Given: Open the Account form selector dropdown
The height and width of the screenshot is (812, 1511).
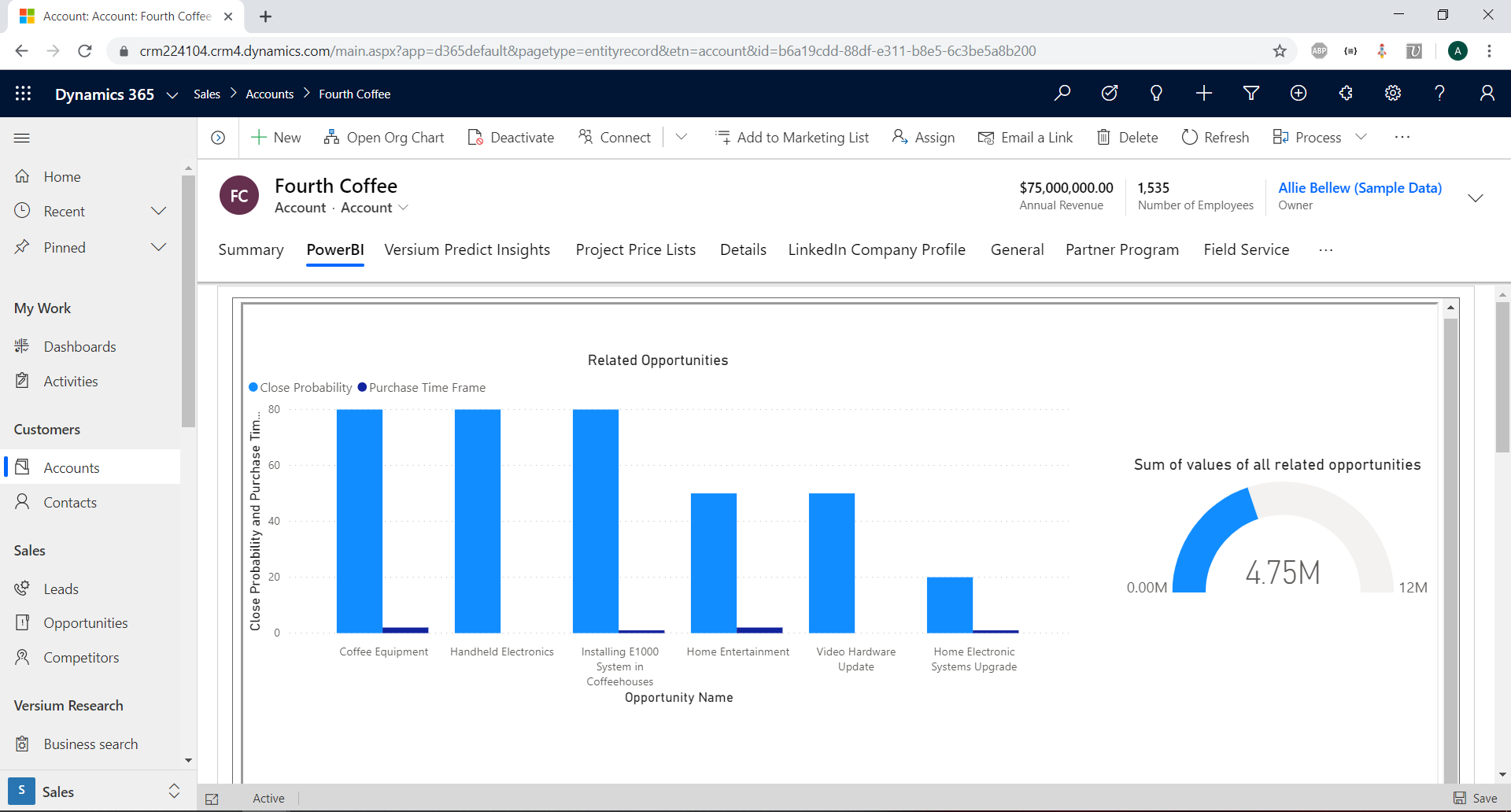Looking at the screenshot, I should coord(375,208).
